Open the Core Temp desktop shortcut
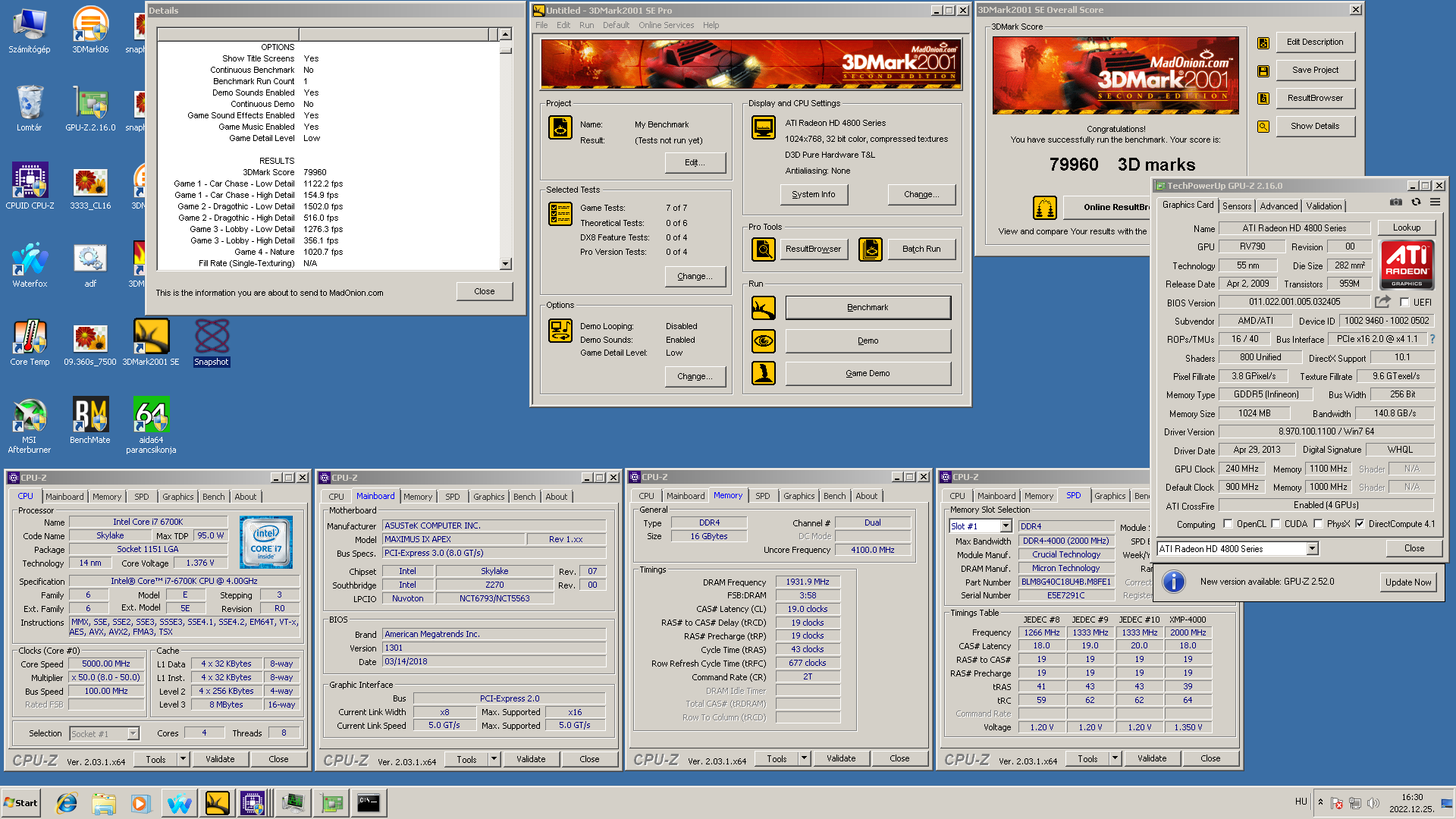The height and width of the screenshot is (819, 1456). coord(30,342)
